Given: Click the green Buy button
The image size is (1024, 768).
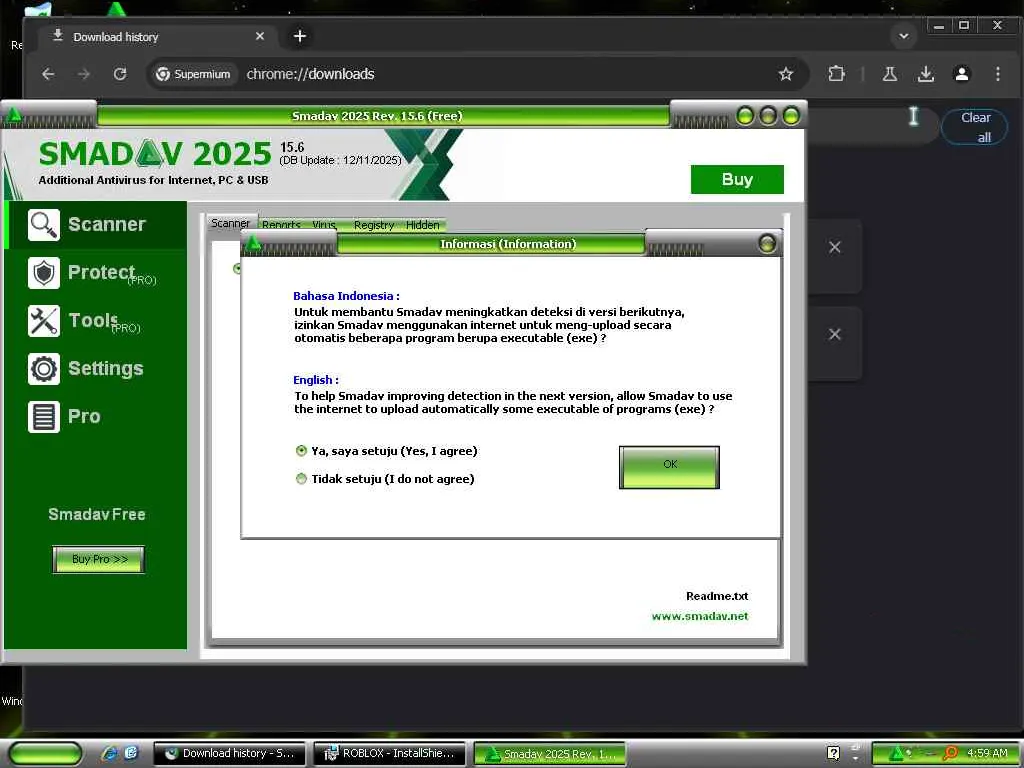Looking at the screenshot, I should [737, 179].
